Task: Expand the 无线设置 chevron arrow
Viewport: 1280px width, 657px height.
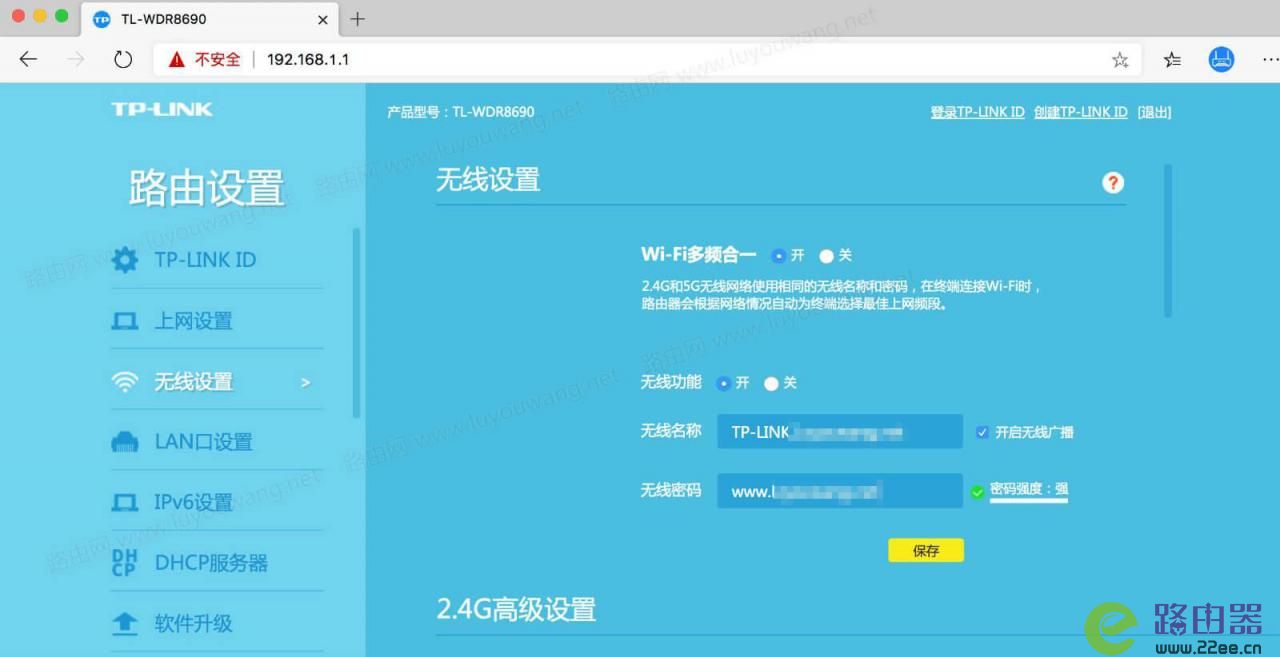Action: 306,382
